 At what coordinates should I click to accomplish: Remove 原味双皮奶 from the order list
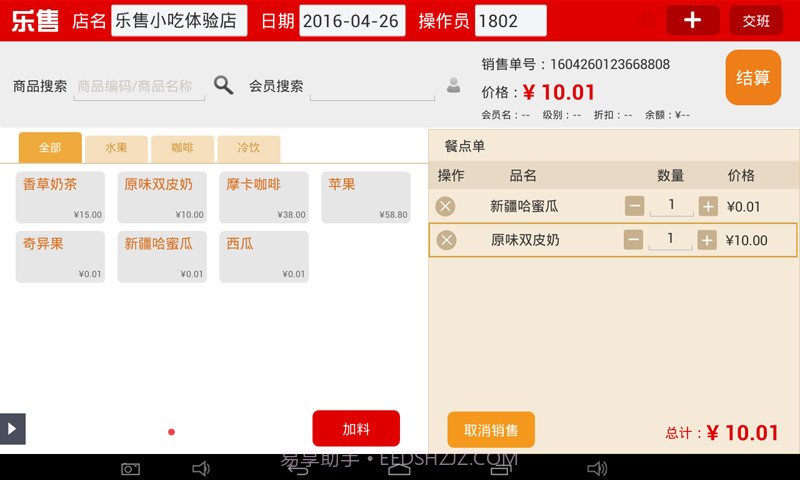[446, 240]
